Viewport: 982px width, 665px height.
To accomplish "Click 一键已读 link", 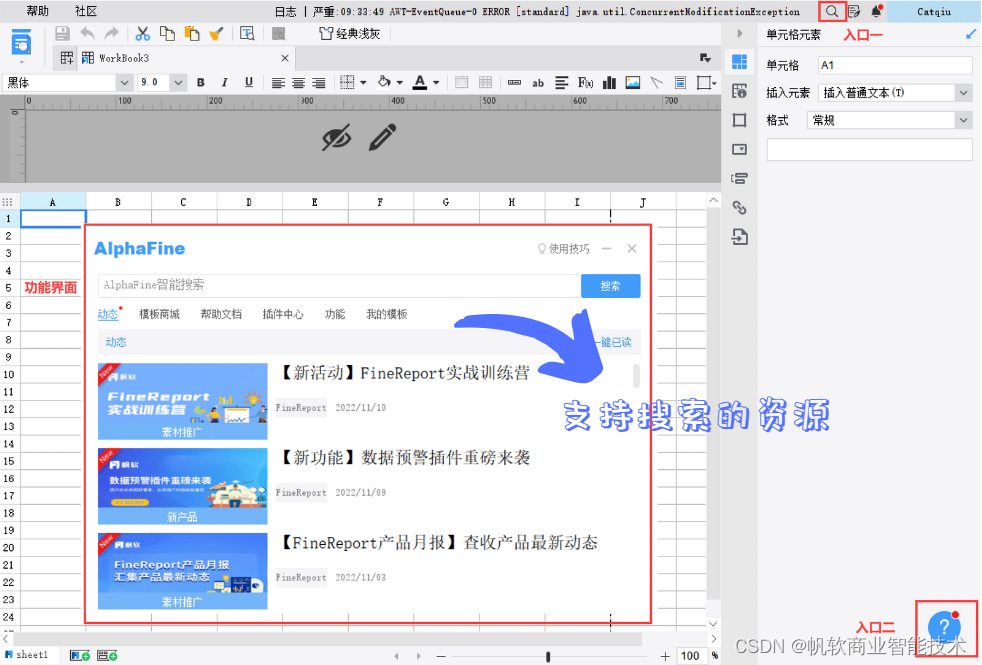I will coord(612,343).
